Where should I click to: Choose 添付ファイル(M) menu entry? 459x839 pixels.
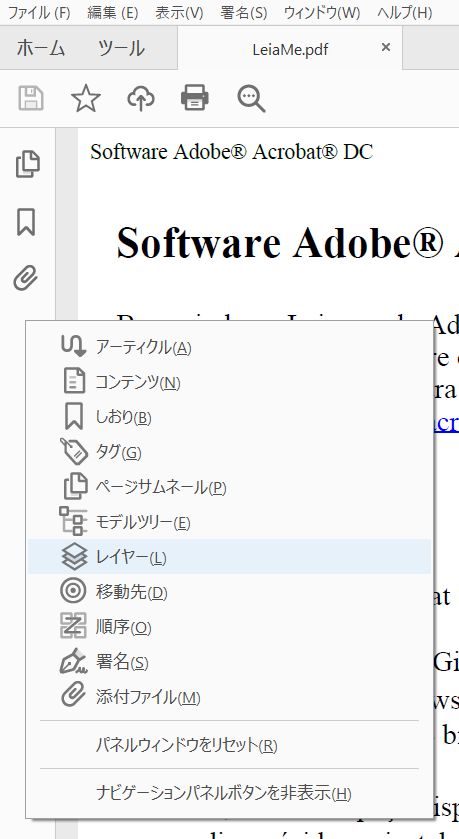pos(229,697)
